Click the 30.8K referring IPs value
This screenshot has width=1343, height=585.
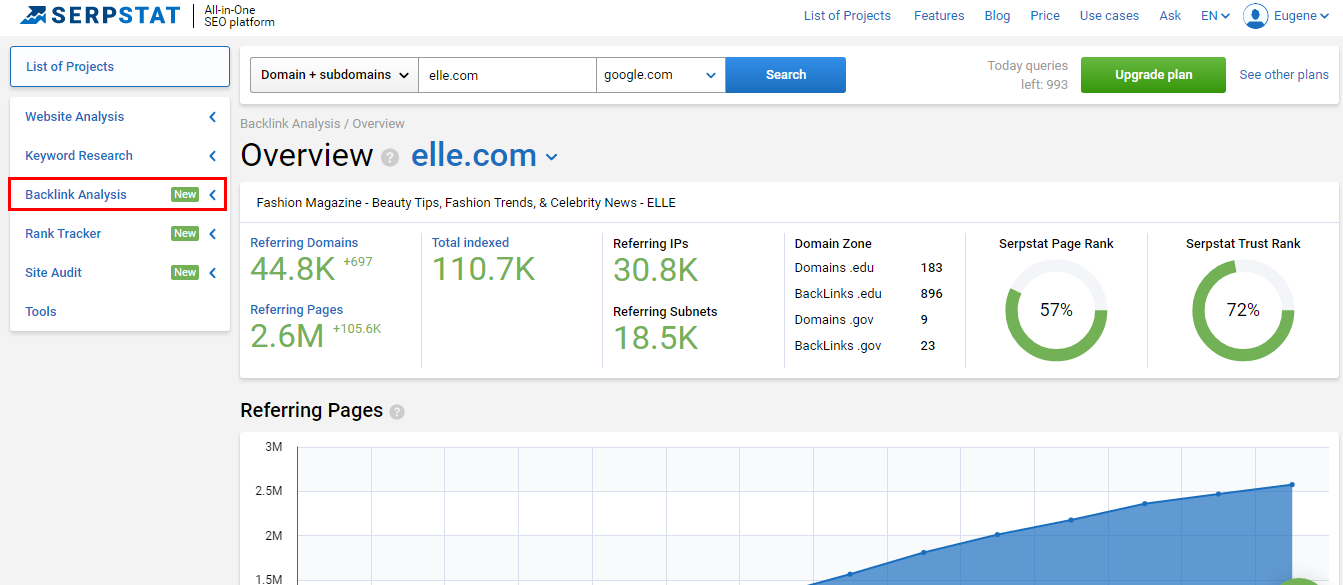[656, 270]
